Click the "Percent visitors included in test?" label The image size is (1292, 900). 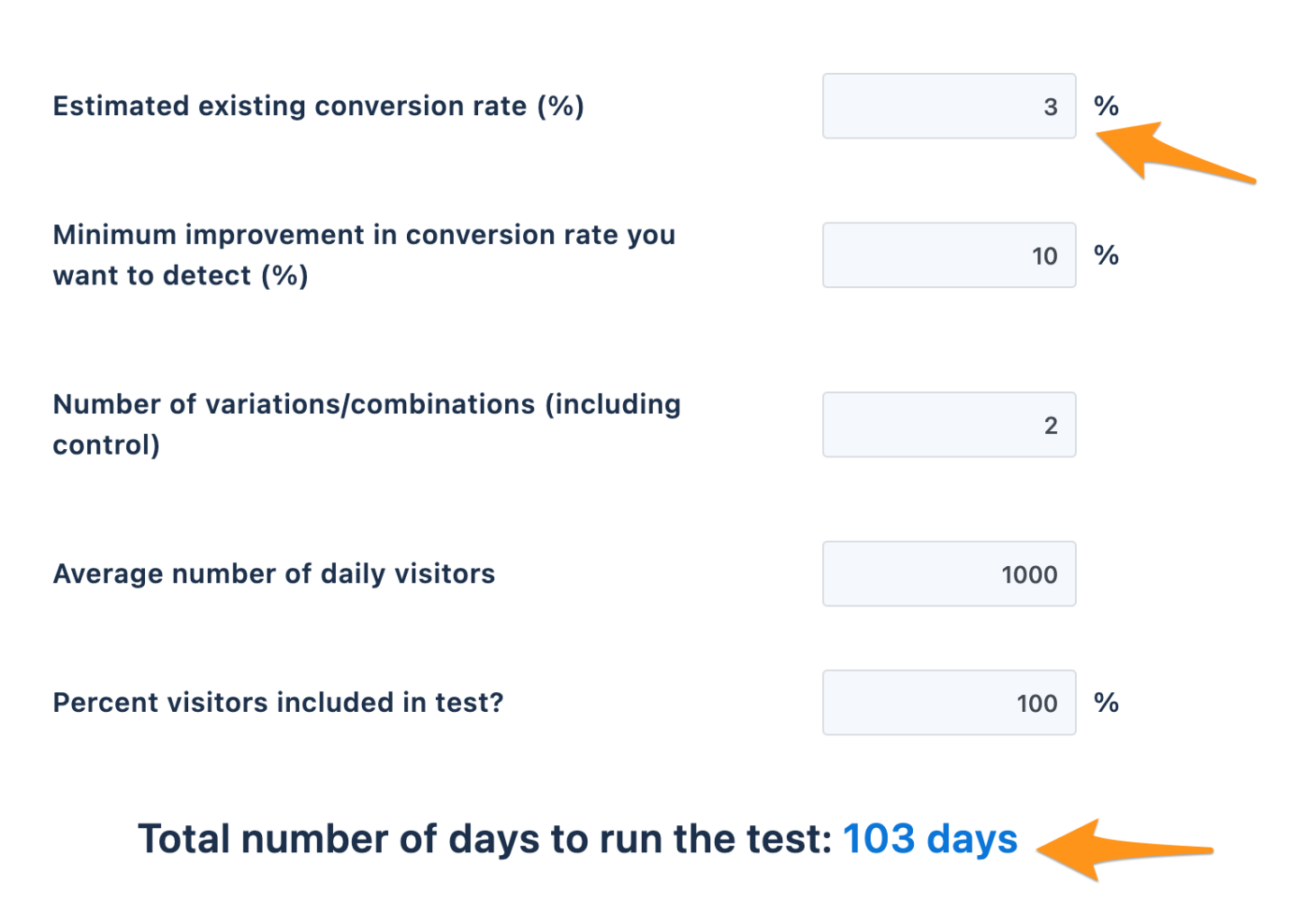[x=278, y=703]
